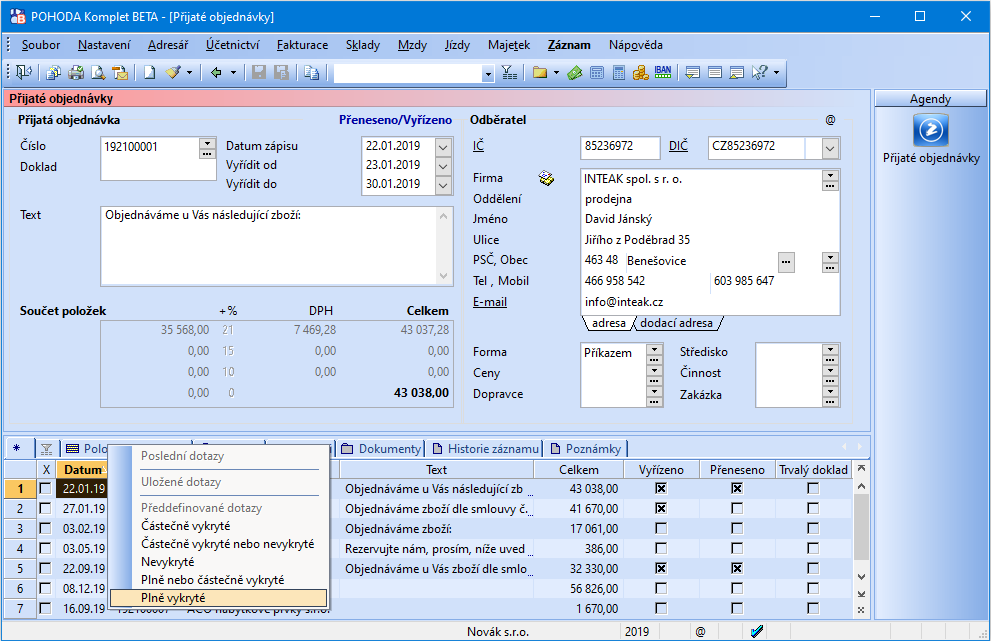The image size is (991, 641).
Task: Toggle X checkbox for row 3
Action: pyautogui.click(x=46, y=528)
